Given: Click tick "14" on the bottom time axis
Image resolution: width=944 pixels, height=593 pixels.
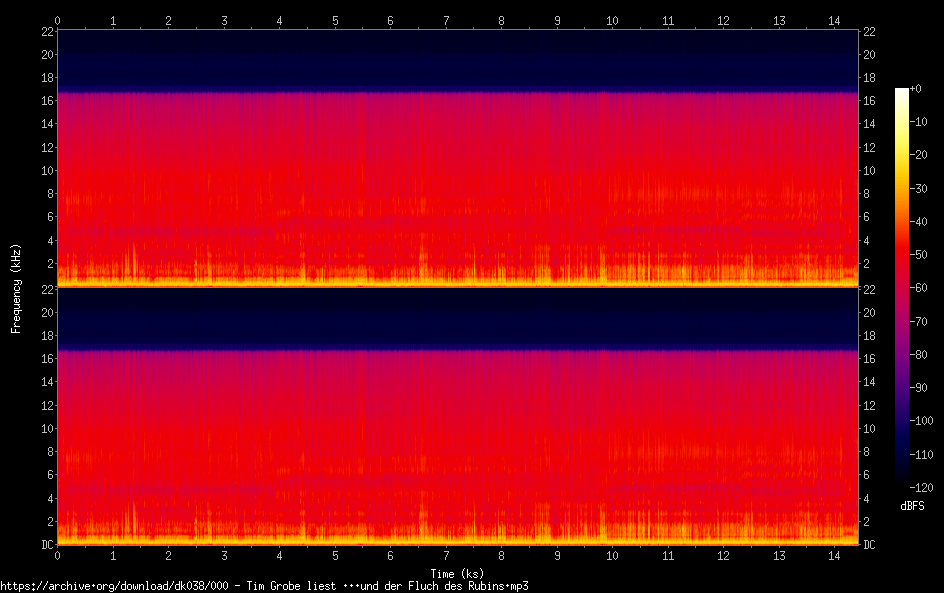Looking at the screenshot, I should [x=834, y=556].
